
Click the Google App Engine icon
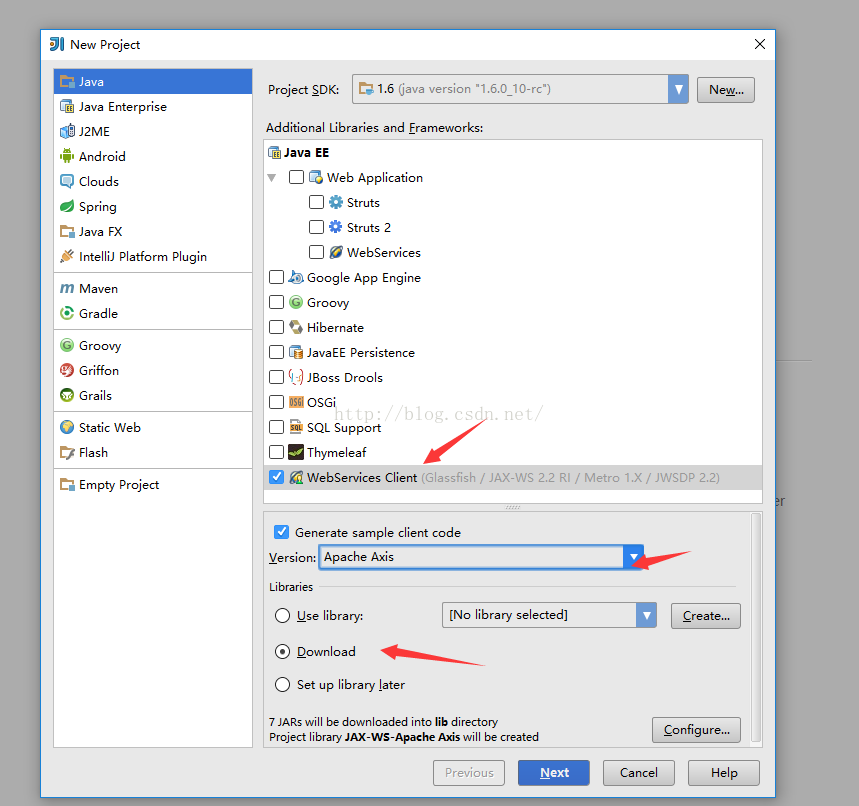coord(296,277)
